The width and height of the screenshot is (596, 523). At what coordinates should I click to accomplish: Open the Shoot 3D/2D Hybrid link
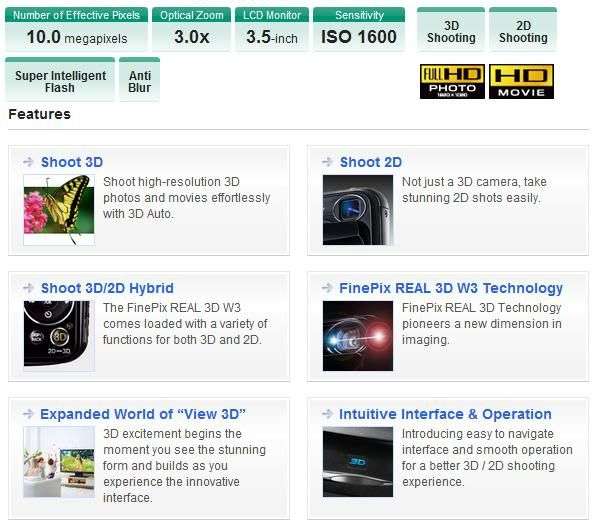tap(107, 288)
